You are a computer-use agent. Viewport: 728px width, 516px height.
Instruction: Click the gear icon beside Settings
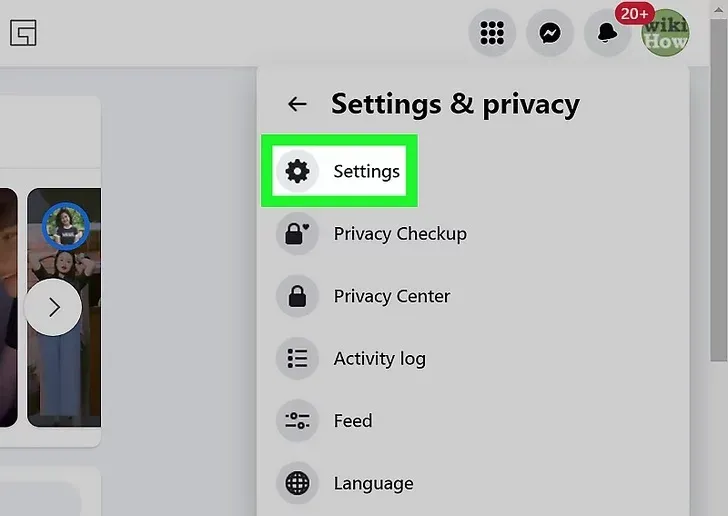coord(297,171)
